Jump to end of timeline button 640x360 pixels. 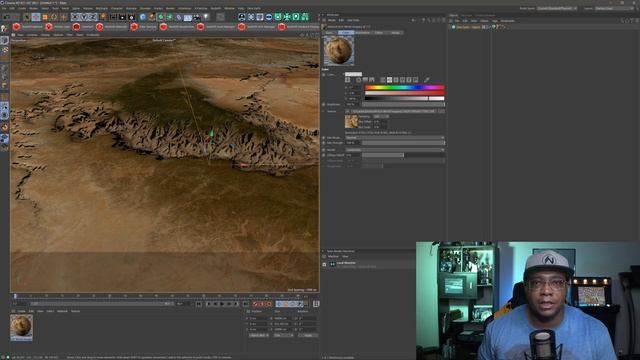pyautogui.click(x=245, y=304)
